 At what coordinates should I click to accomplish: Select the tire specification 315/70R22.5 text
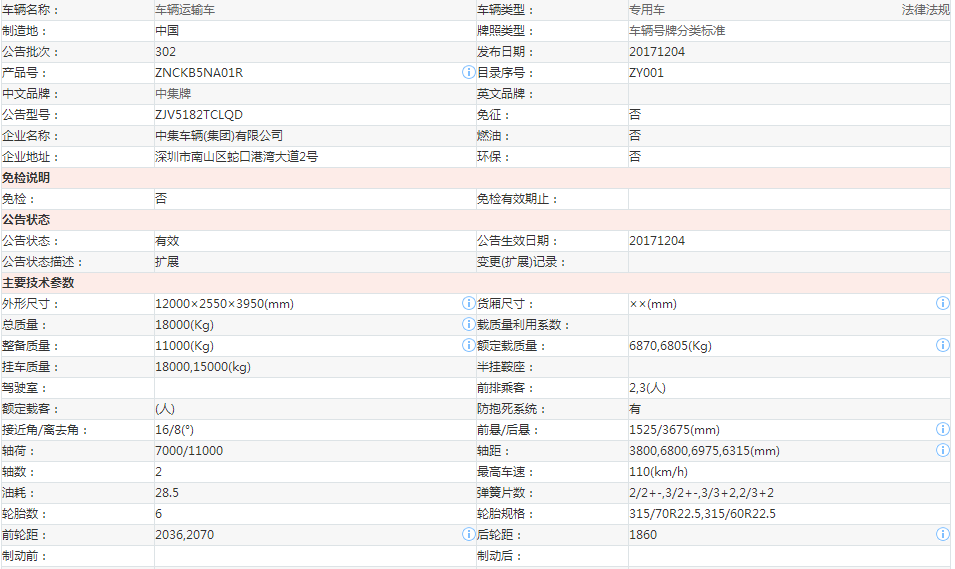(665, 514)
